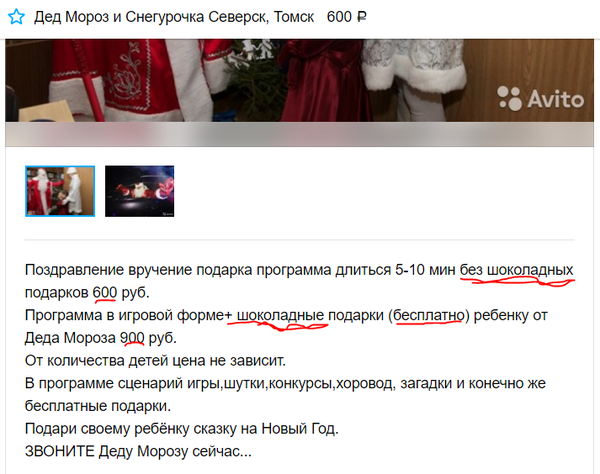Select the first thumbnail with Ded Moroz
The height and width of the screenshot is (474, 600).
pyautogui.click(x=60, y=191)
